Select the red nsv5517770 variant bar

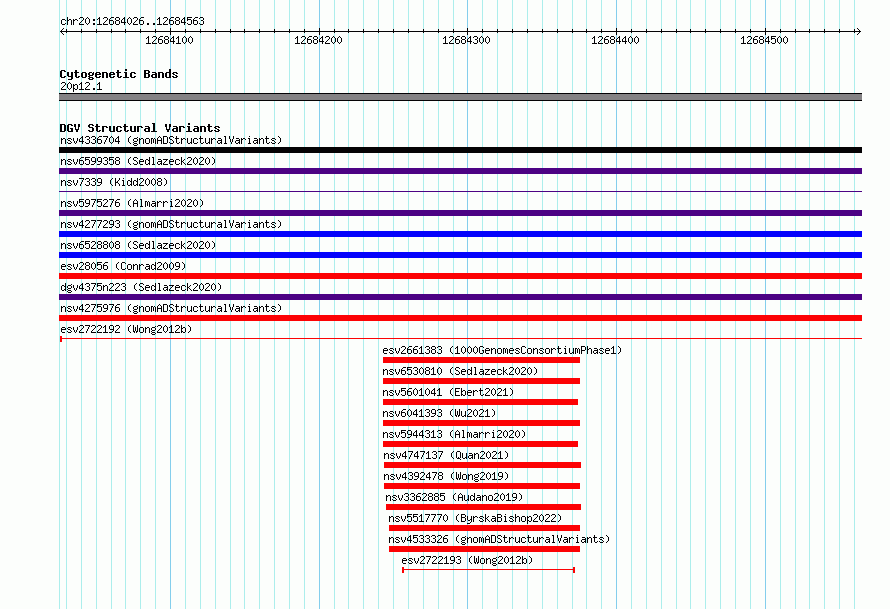484,528
